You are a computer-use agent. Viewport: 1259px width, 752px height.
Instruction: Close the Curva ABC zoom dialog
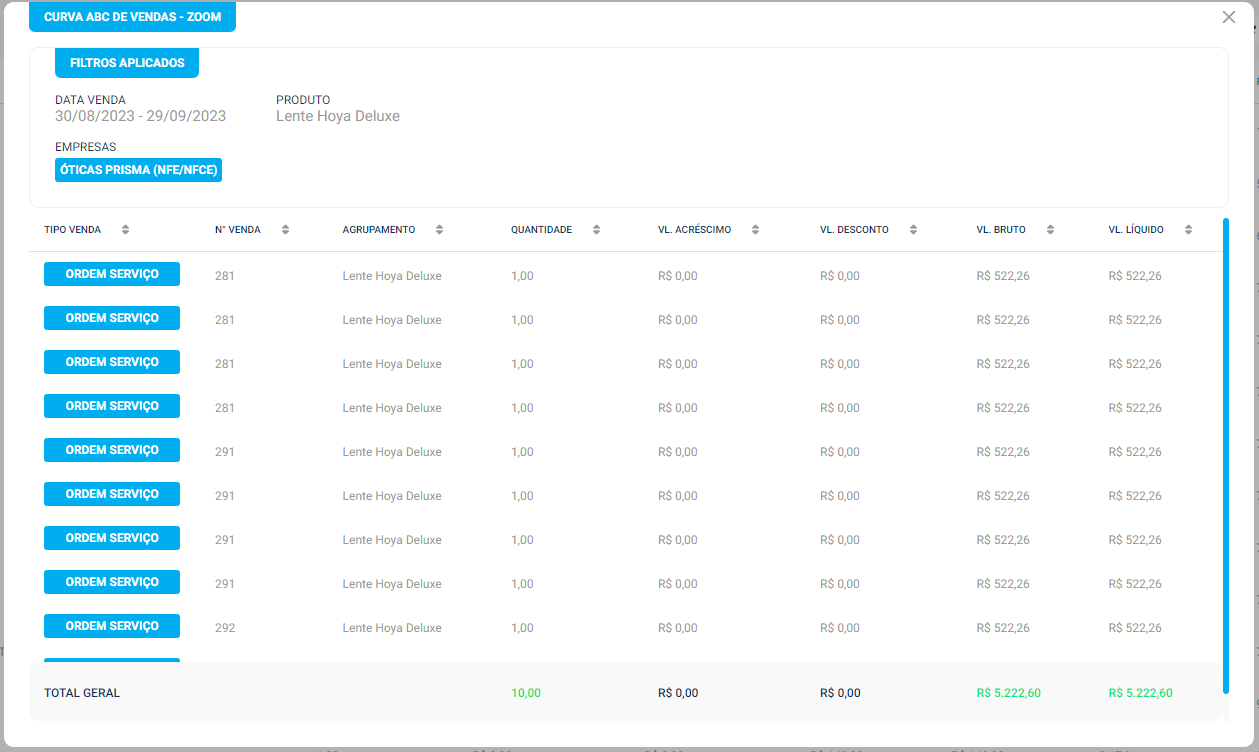(x=1229, y=17)
